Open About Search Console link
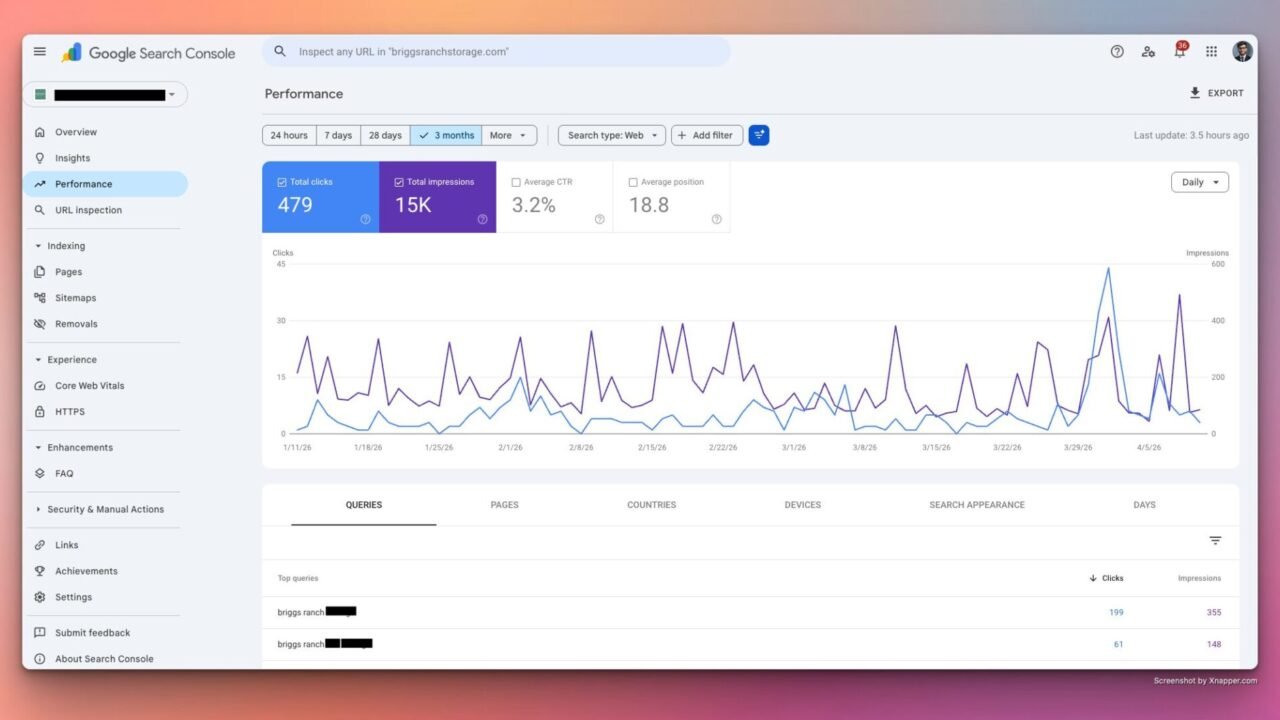 click(x=104, y=659)
